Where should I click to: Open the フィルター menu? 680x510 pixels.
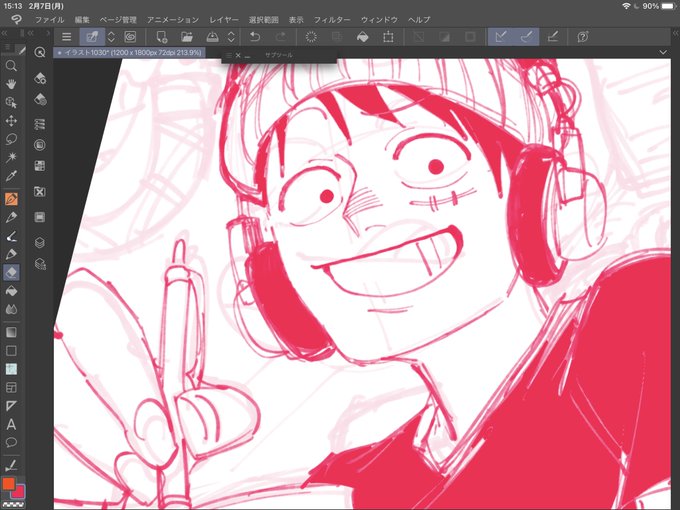332,20
